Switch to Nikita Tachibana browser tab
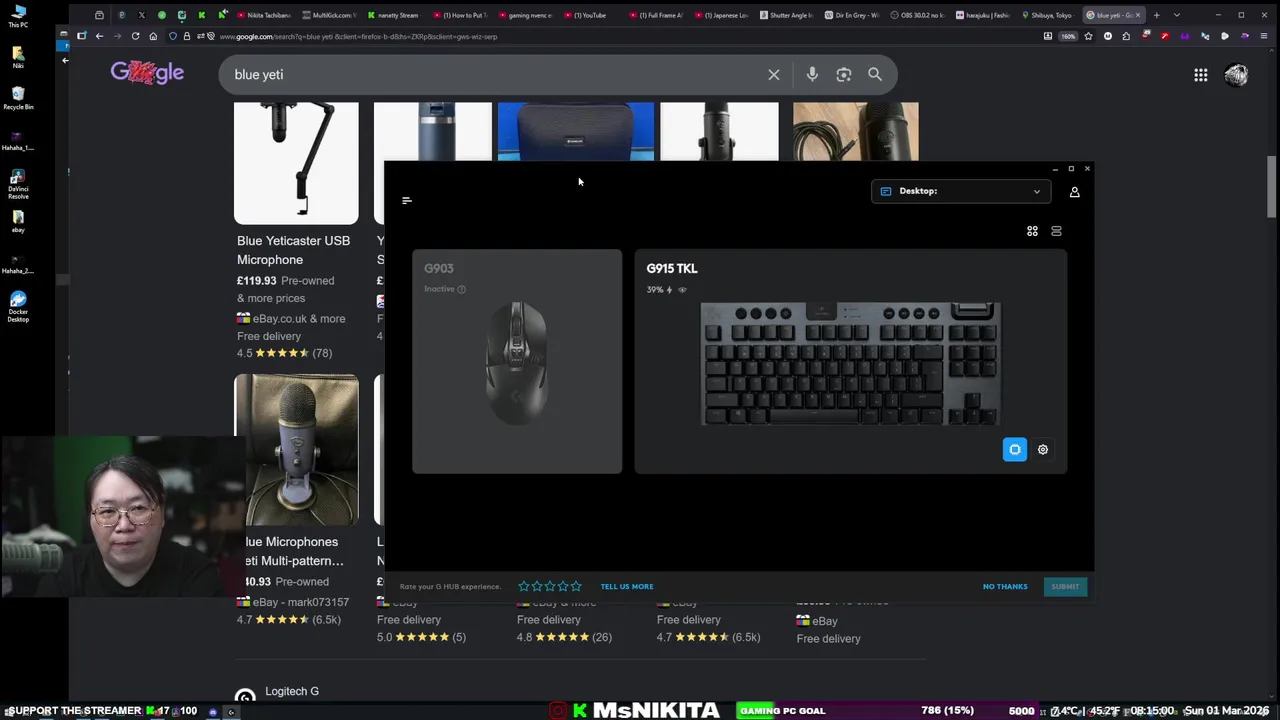1280x720 pixels. click(x=266, y=15)
